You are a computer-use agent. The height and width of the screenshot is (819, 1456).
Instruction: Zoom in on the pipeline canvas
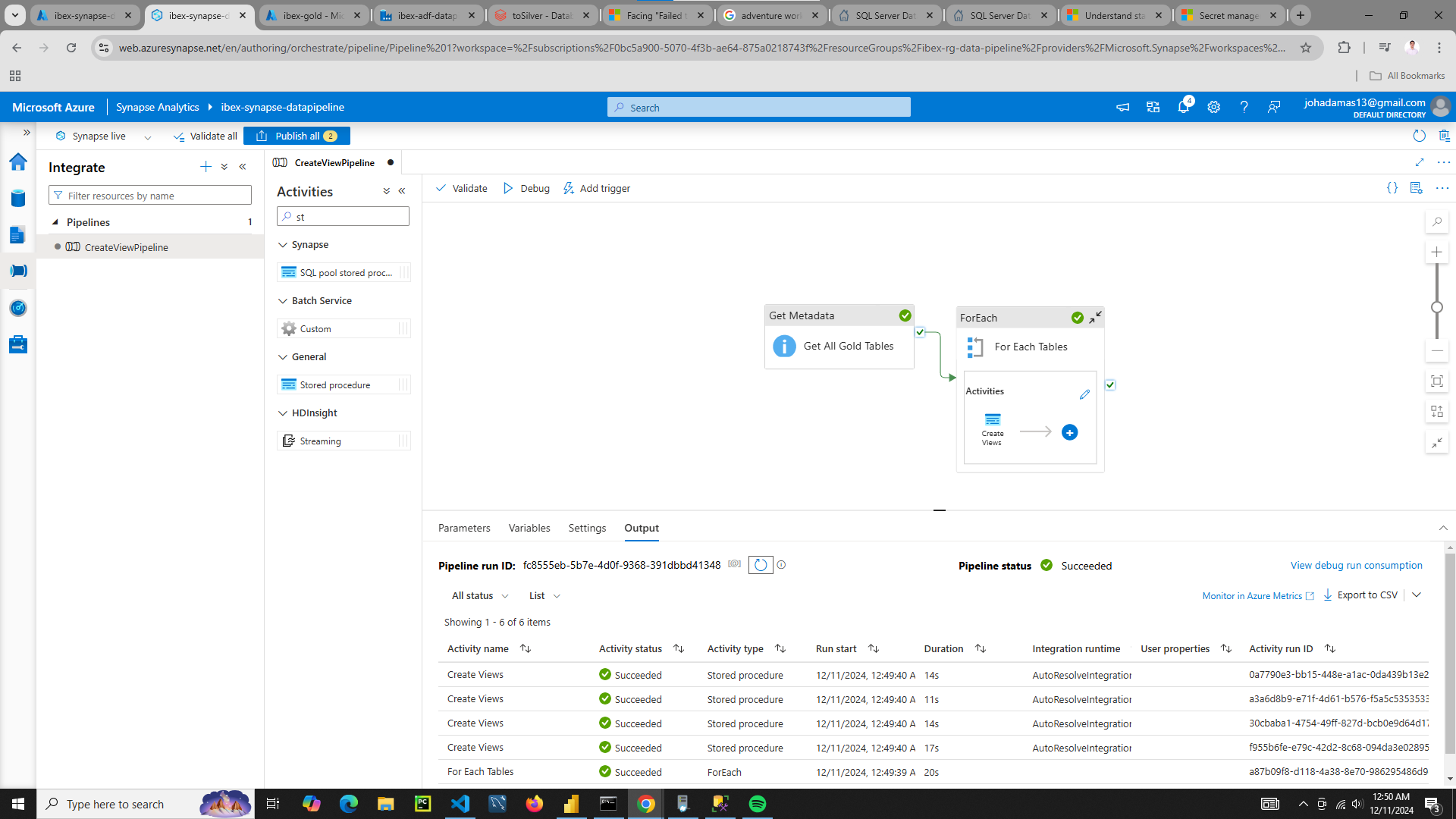[x=1437, y=252]
